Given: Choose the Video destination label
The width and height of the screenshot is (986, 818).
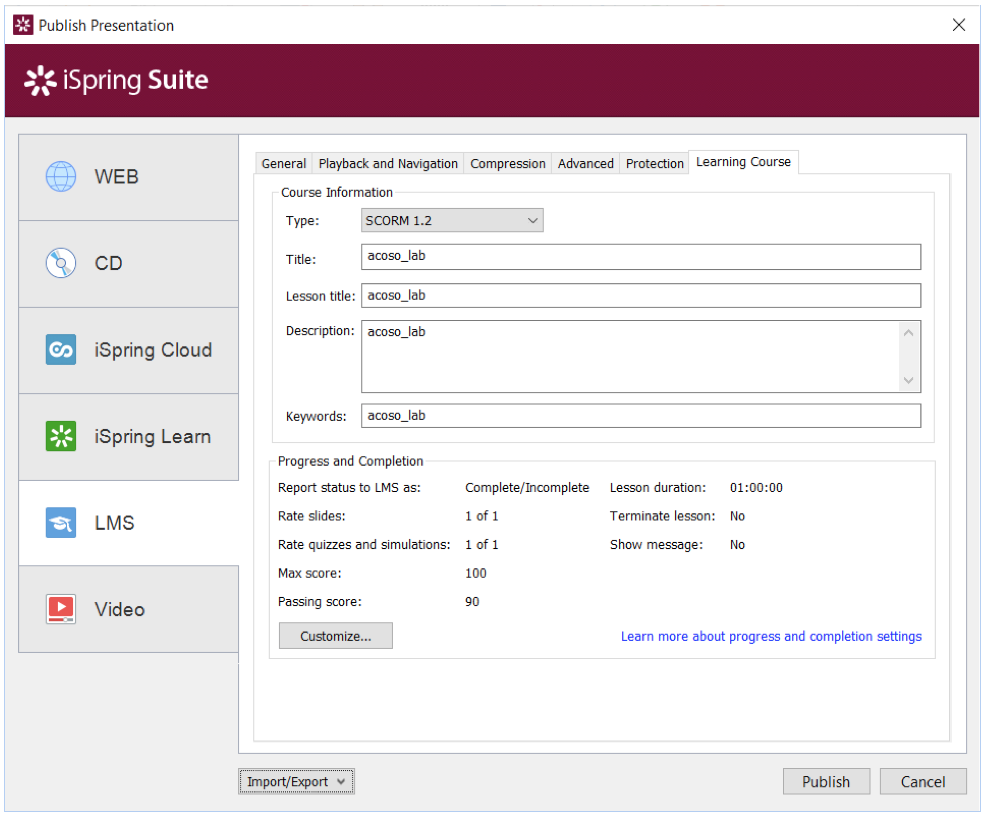Looking at the screenshot, I should [x=119, y=610].
